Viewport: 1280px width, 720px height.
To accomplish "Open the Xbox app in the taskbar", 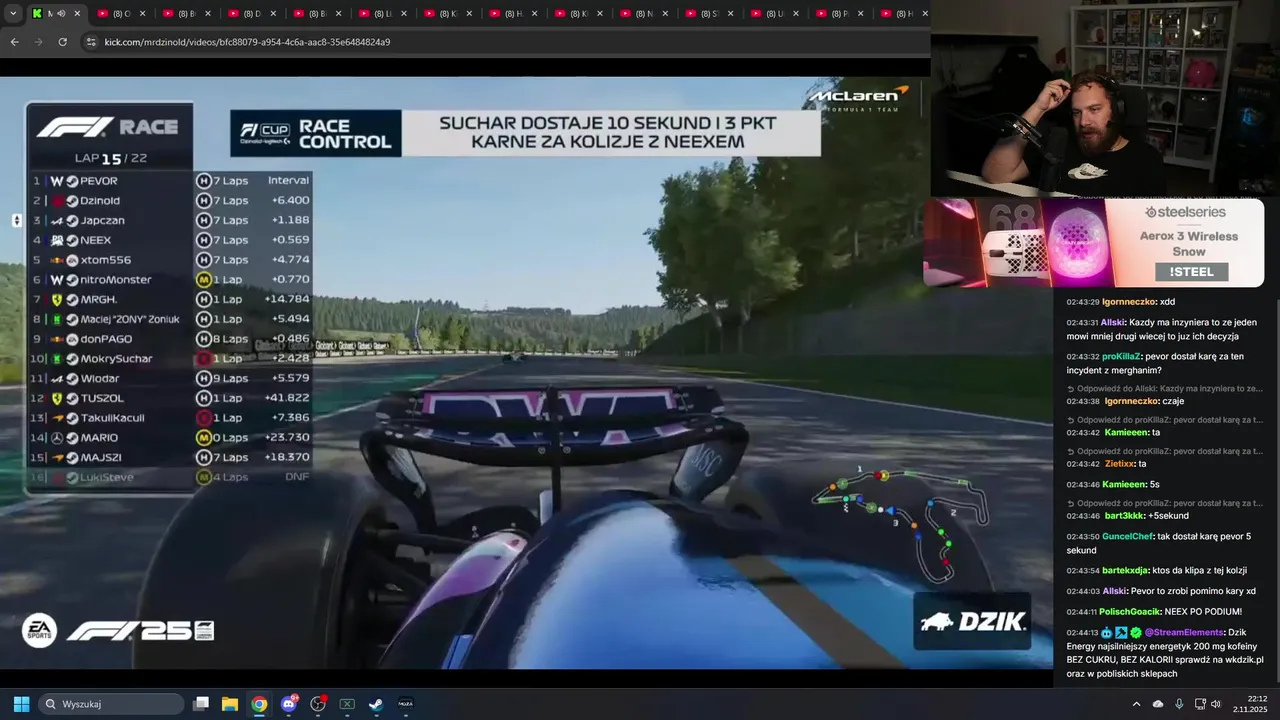I will pyautogui.click(x=347, y=704).
